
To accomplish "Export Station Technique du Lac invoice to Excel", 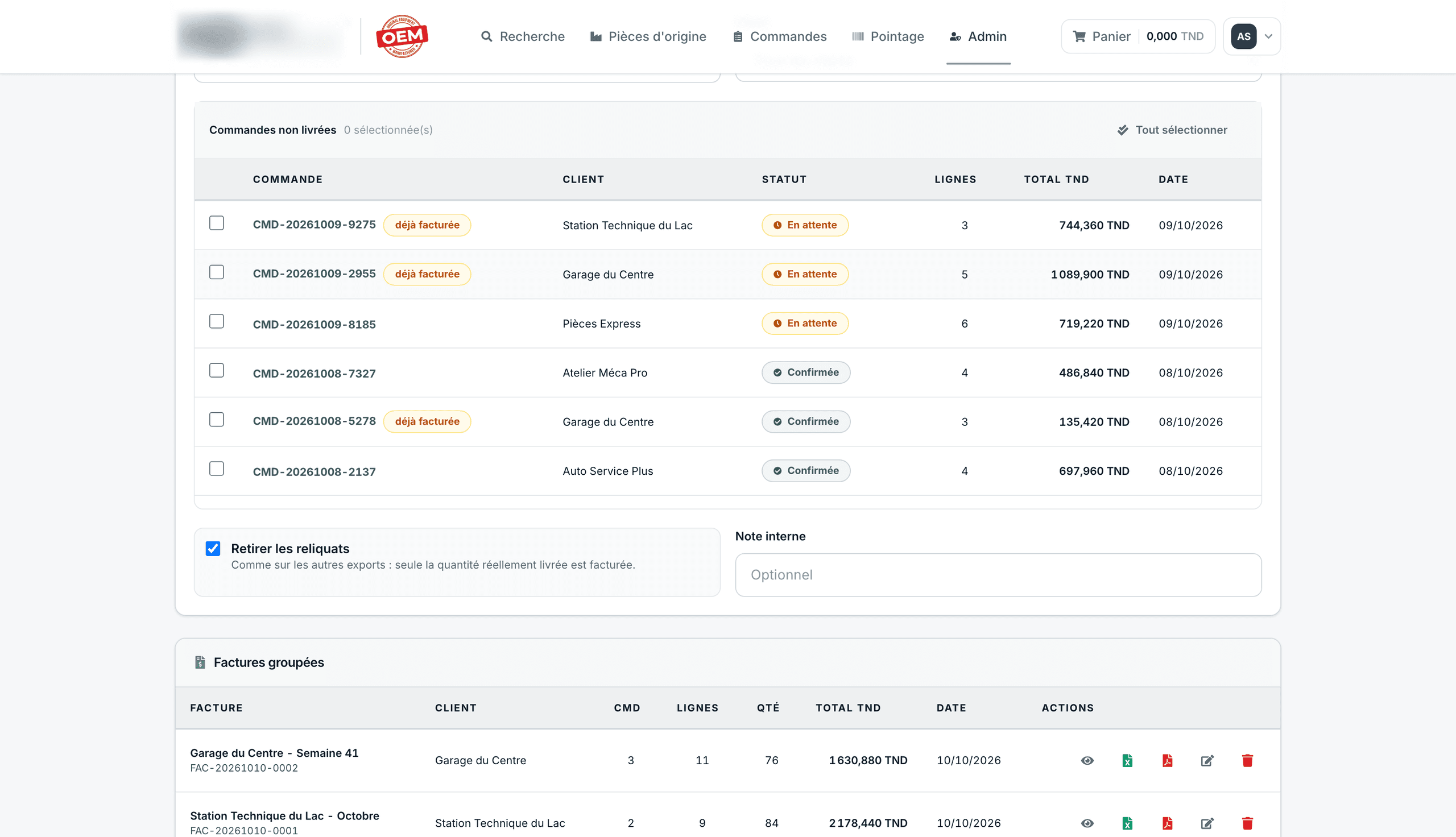I will (x=1127, y=823).
